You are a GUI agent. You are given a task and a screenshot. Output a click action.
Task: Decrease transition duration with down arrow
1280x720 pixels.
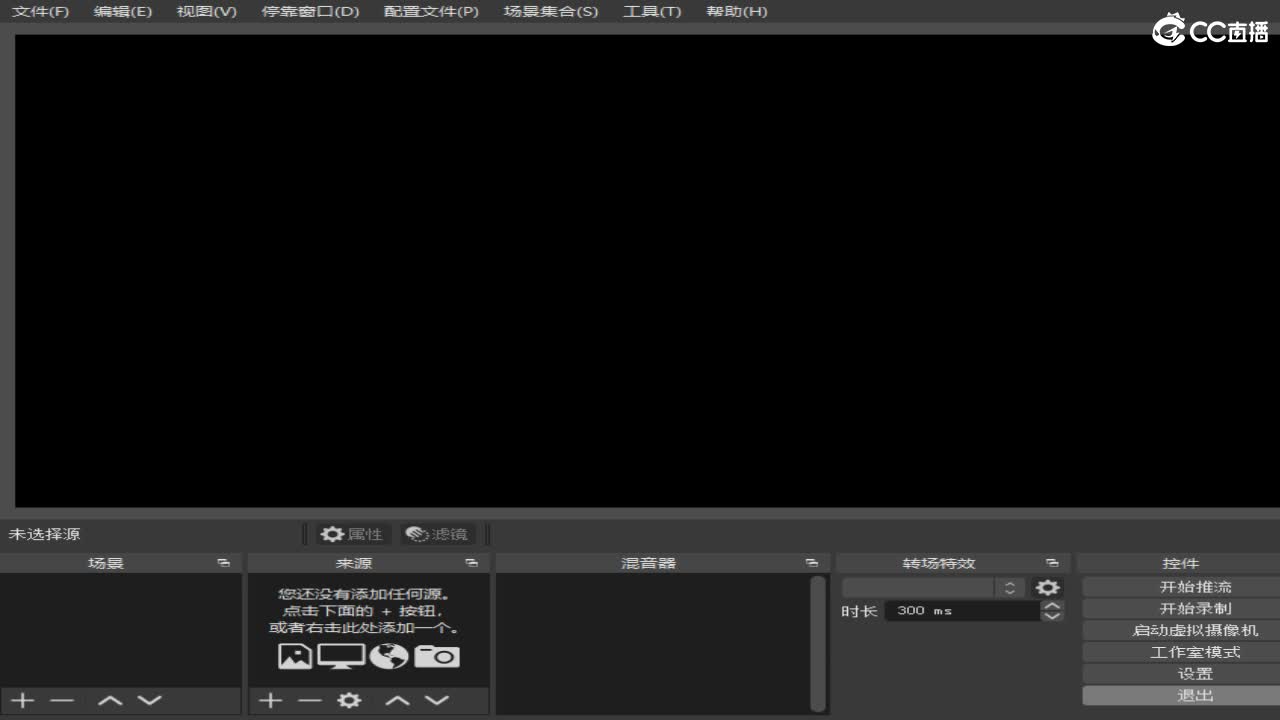[x=1052, y=616]
